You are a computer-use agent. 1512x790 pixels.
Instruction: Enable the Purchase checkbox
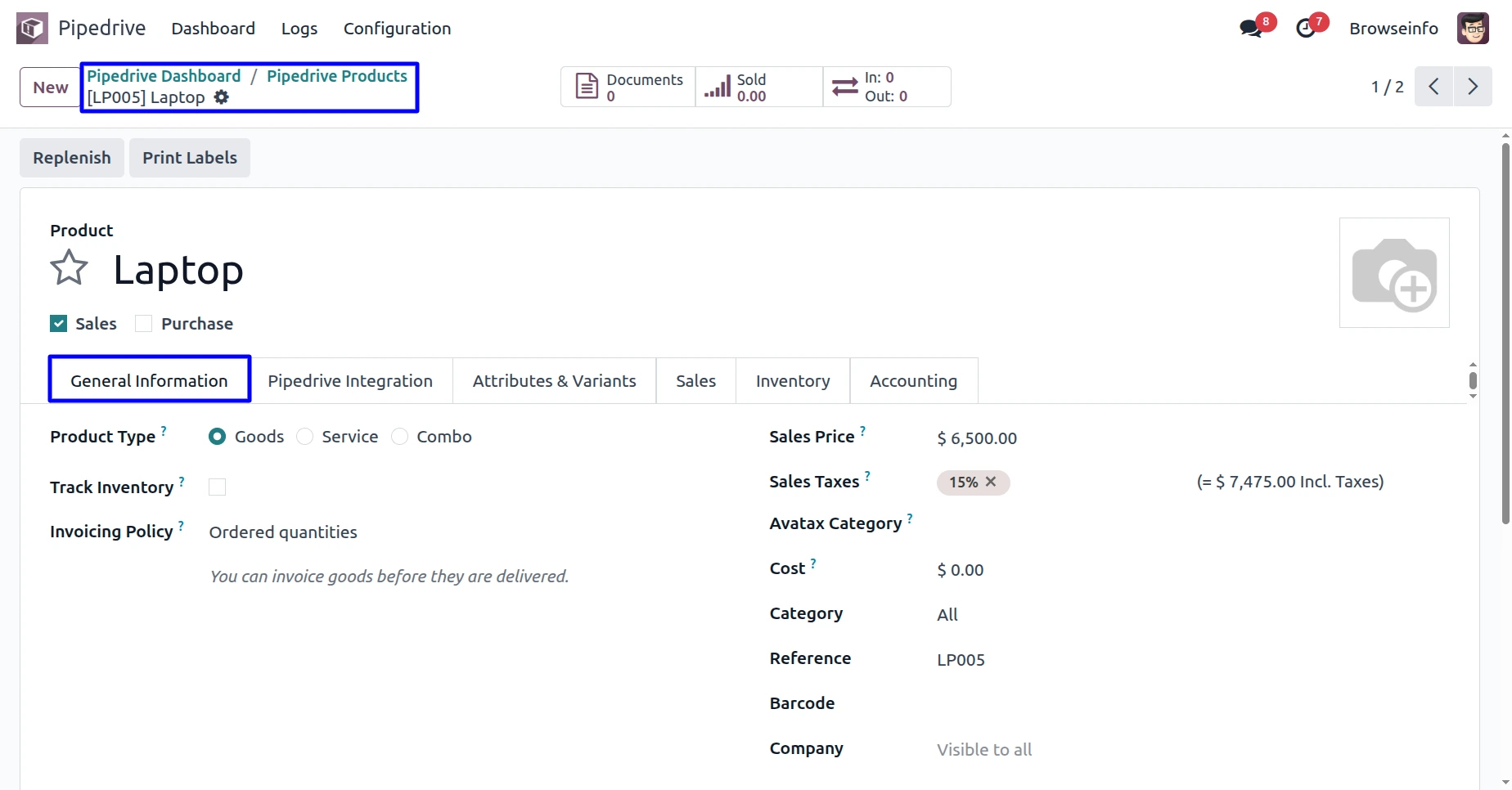[x=144, y=324]
